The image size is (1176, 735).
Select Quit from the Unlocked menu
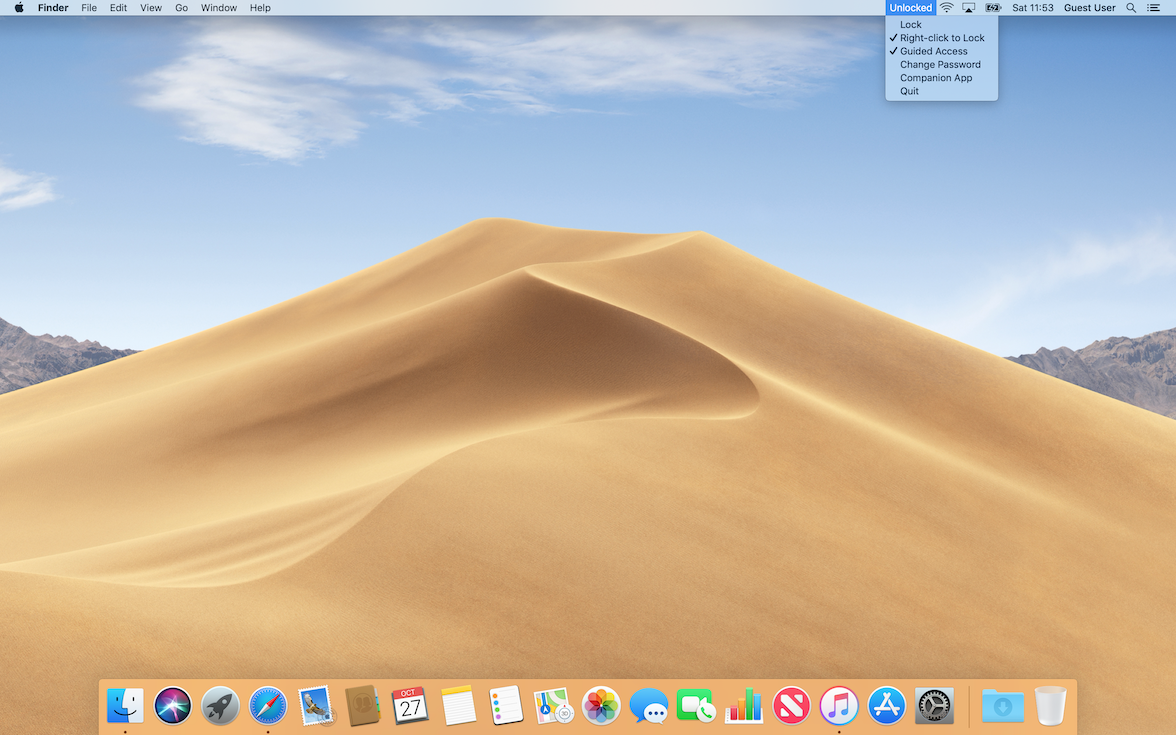point(909,91)
